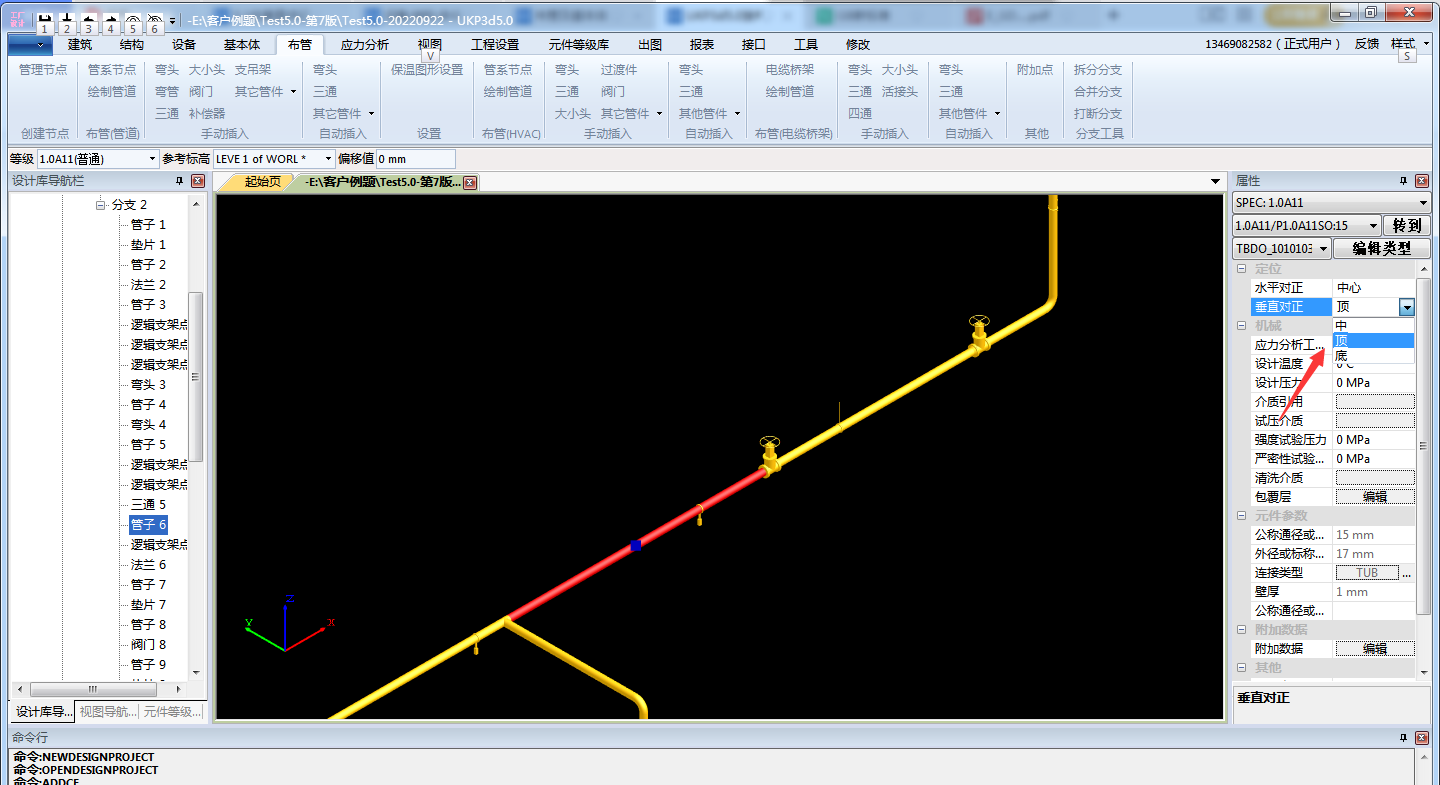
Task: Click quick access view icon with key tip 5
Action: point(132,19)
